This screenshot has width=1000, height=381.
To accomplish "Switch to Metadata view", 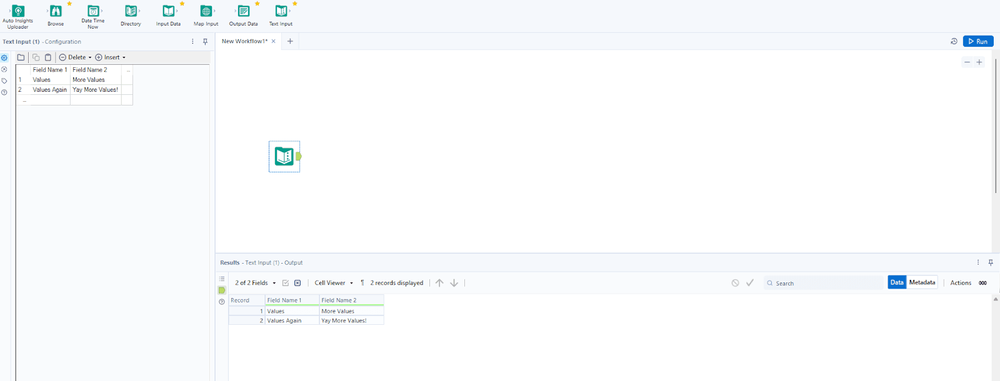I will click(922, 283).
